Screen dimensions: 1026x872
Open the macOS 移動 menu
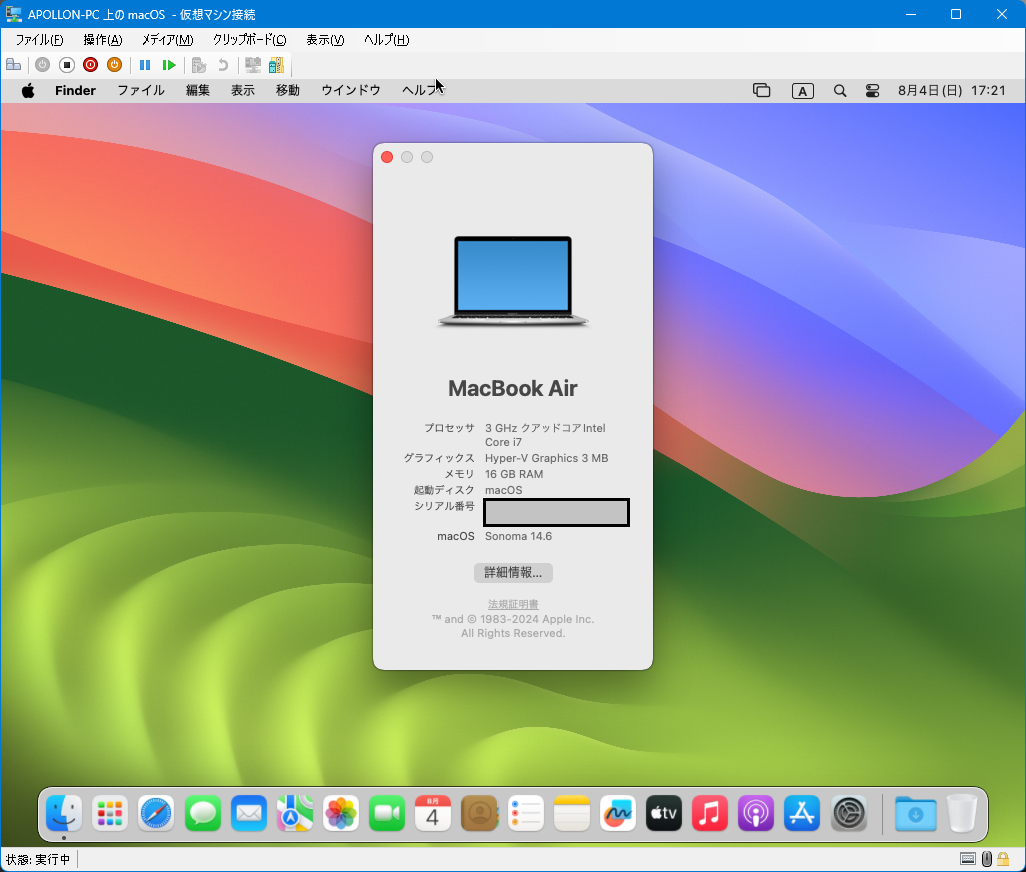coord(287,90)
